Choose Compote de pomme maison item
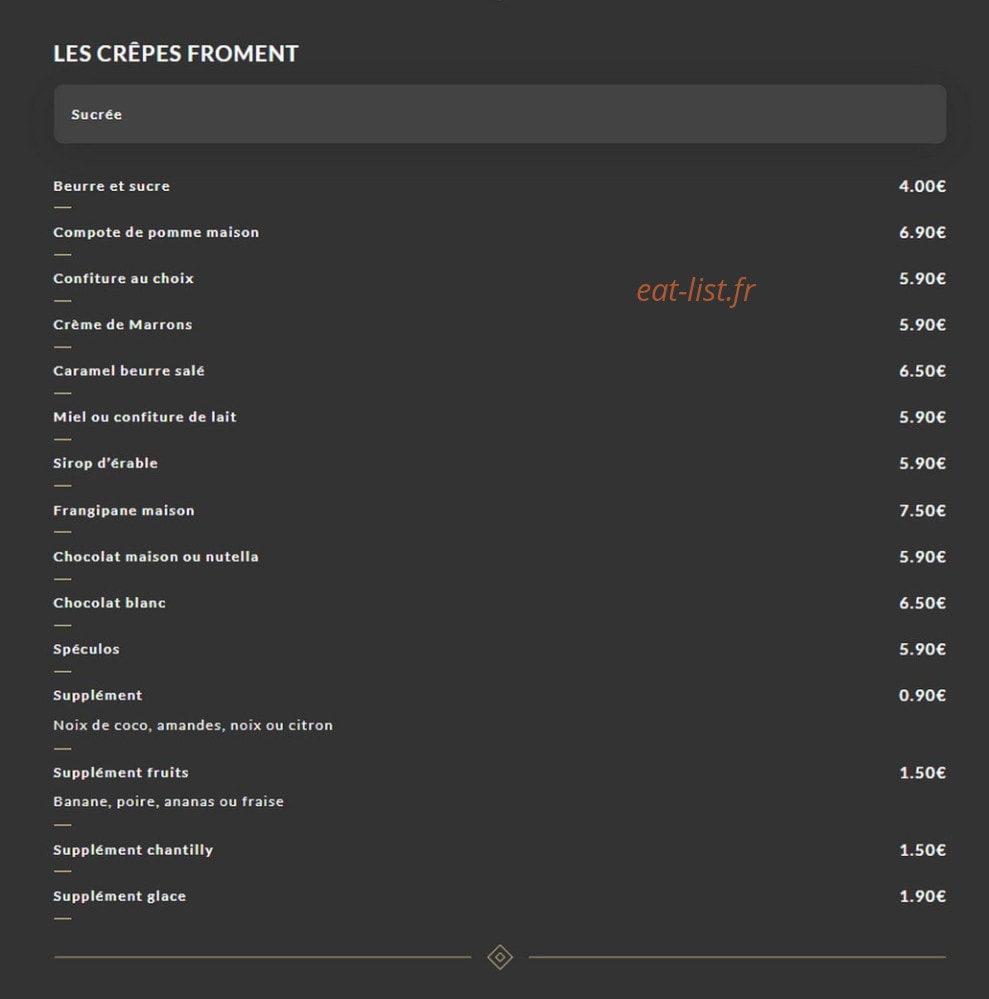 (x=156, y=232)
